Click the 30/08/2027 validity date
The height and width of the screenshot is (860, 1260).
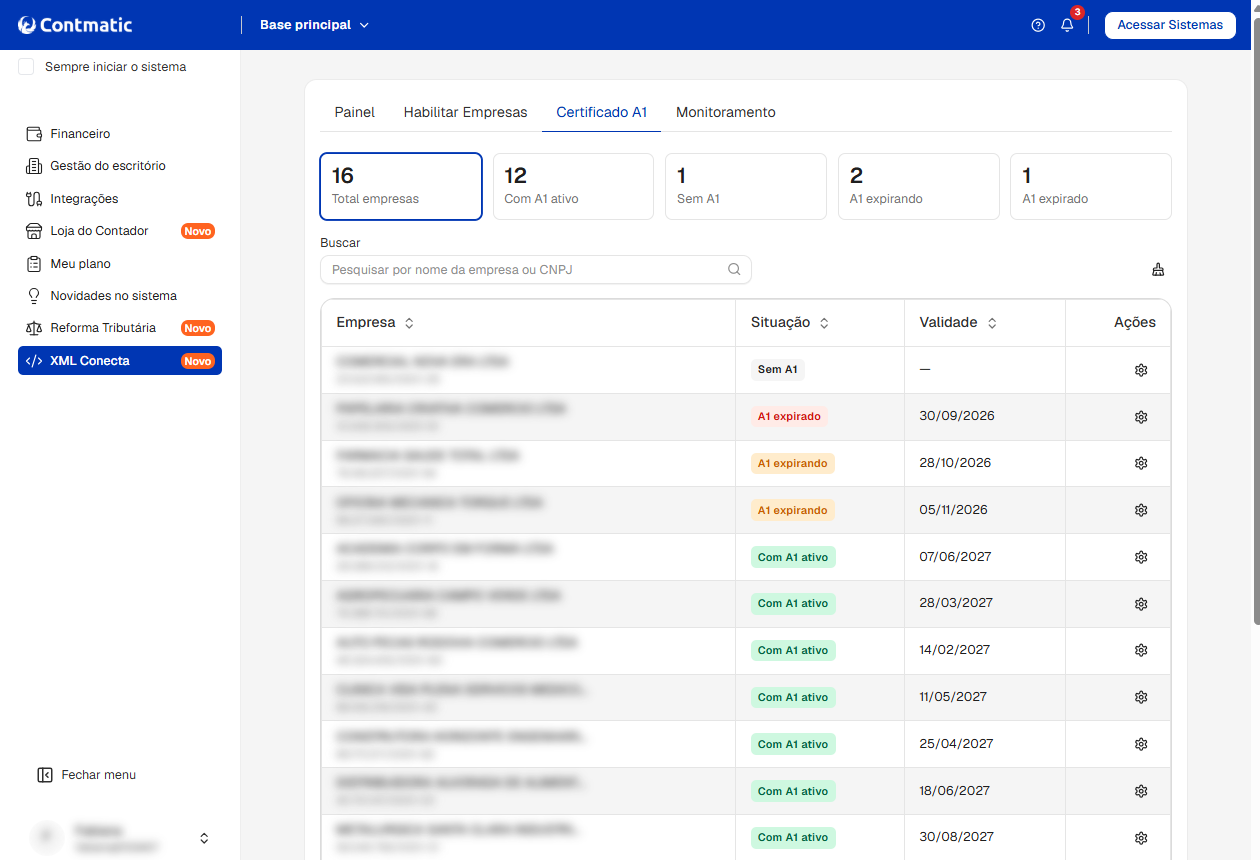tap(956, 837)
